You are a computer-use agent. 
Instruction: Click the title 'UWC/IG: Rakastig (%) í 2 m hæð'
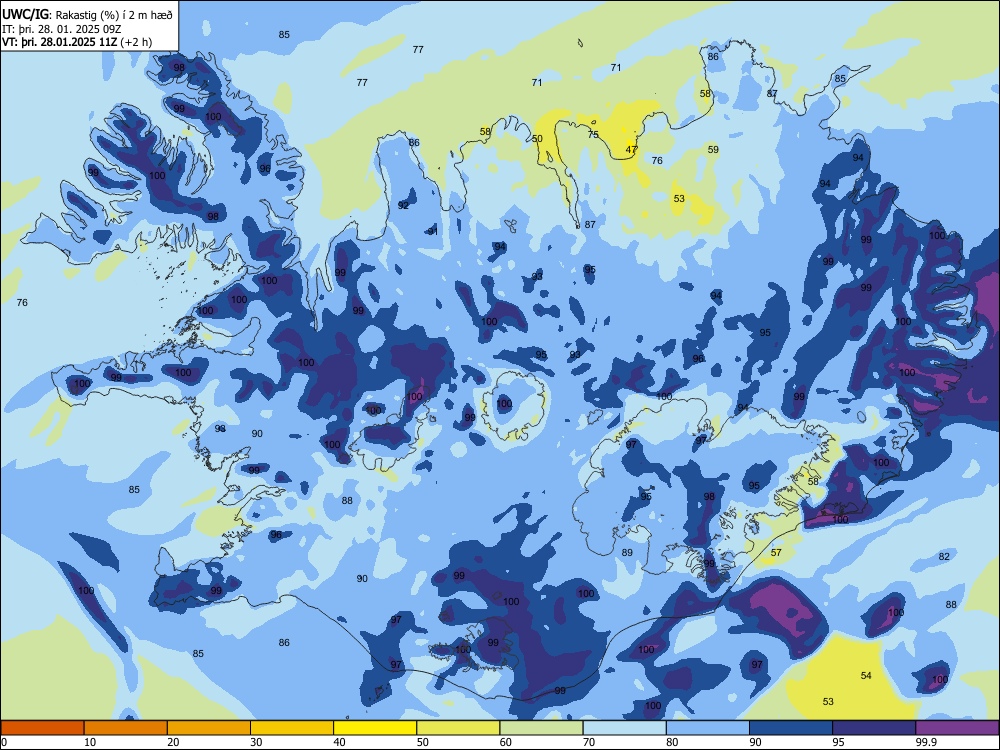87,14
